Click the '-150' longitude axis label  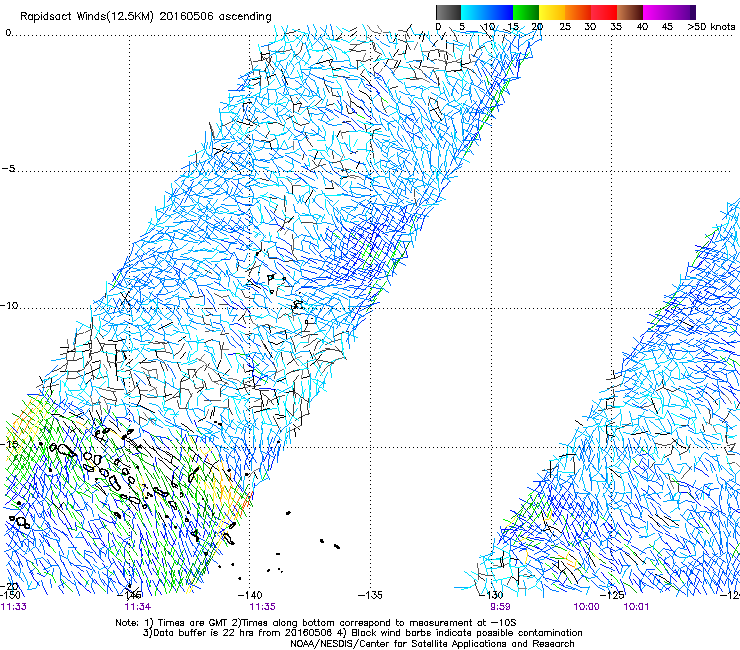point(11,595)
